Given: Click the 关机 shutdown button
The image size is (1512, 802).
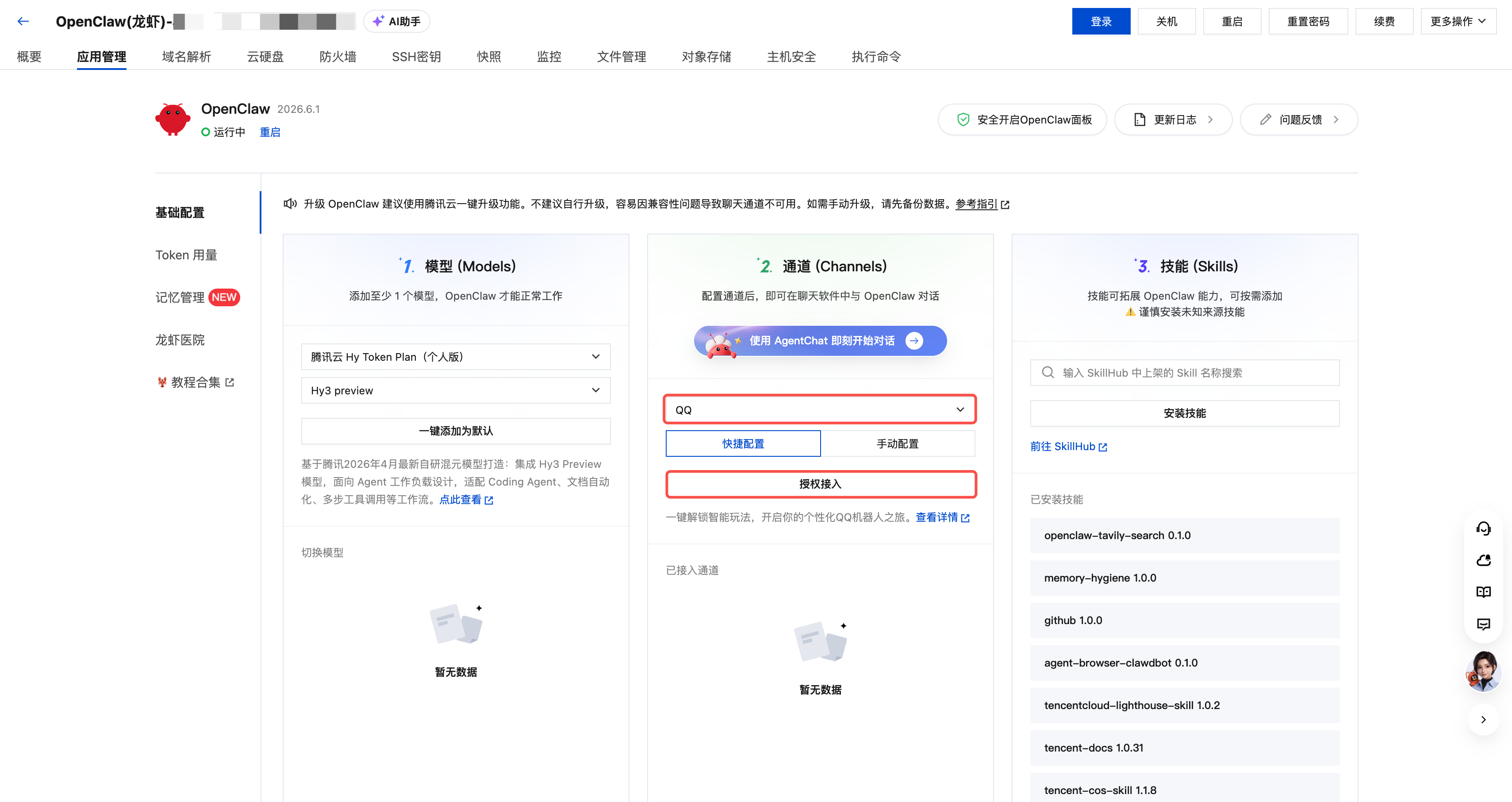Looking at the screenshot, I should (1166, 21).
